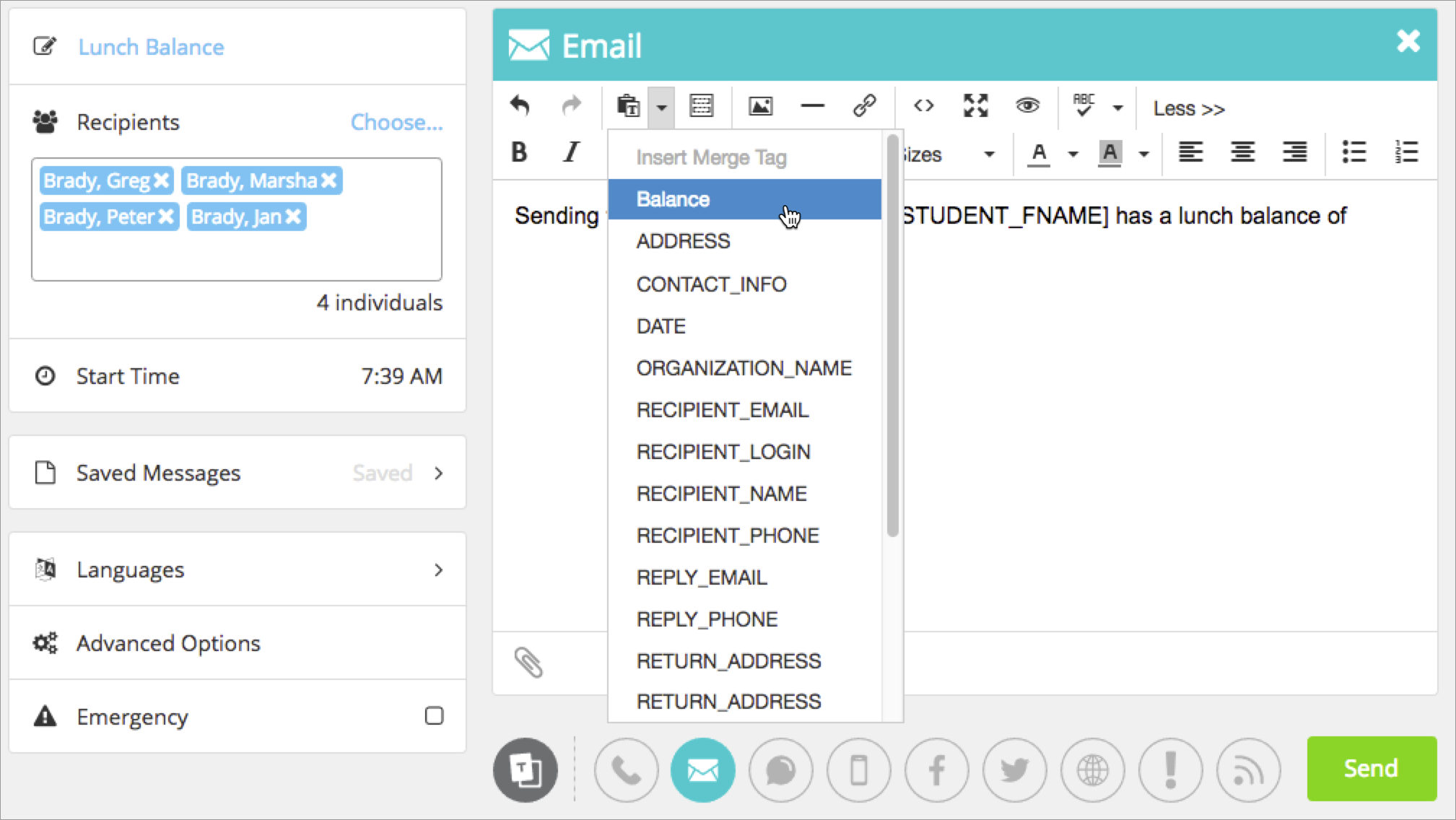
Task: Select the alert exclamation channel icon
Action: click(x=1171, y=770)
